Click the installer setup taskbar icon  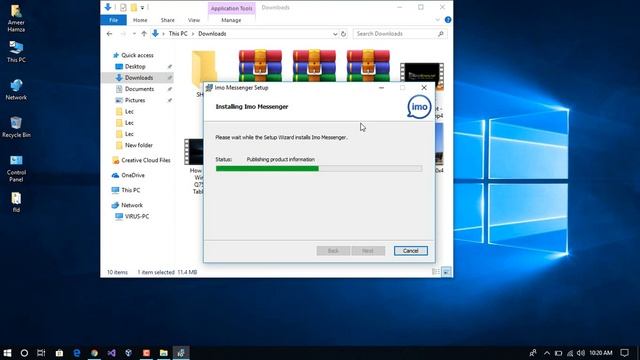point(181,353)
